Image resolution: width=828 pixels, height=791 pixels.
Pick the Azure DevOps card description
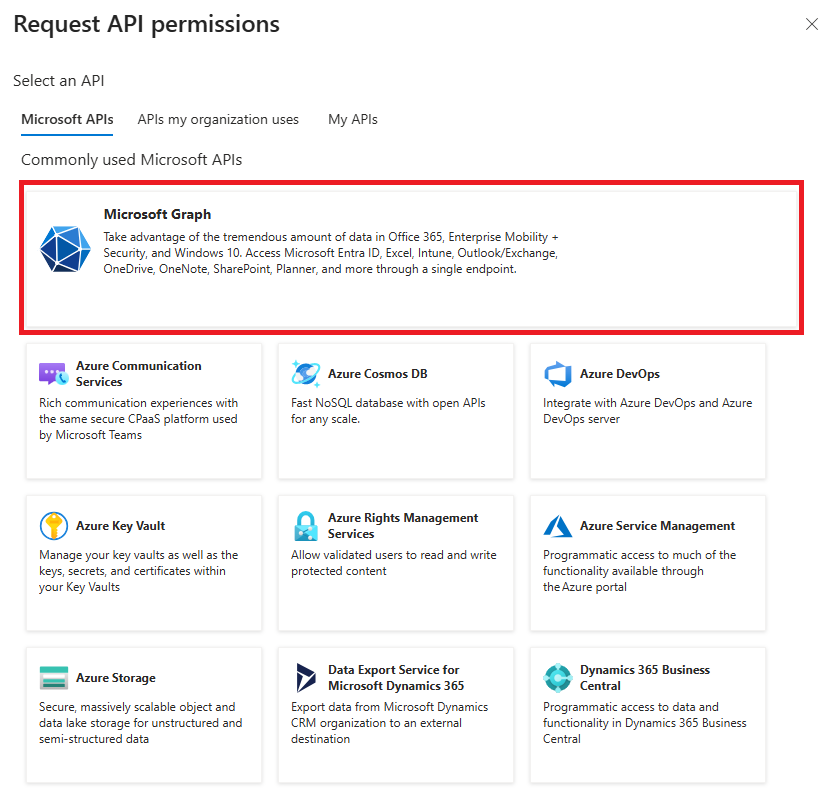tap(647, 411)
